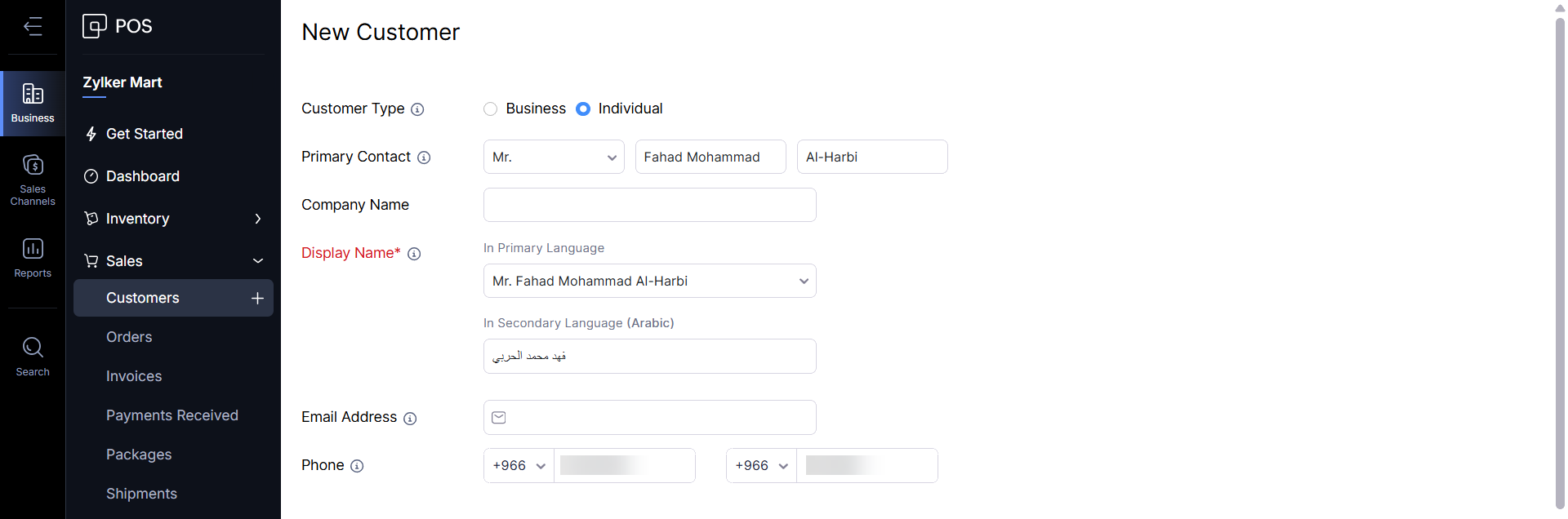Collapse the sidebar with the back-arrow icon
Image resolution: width=1568 pixels, height=519 pixels.
coord(33,27)
